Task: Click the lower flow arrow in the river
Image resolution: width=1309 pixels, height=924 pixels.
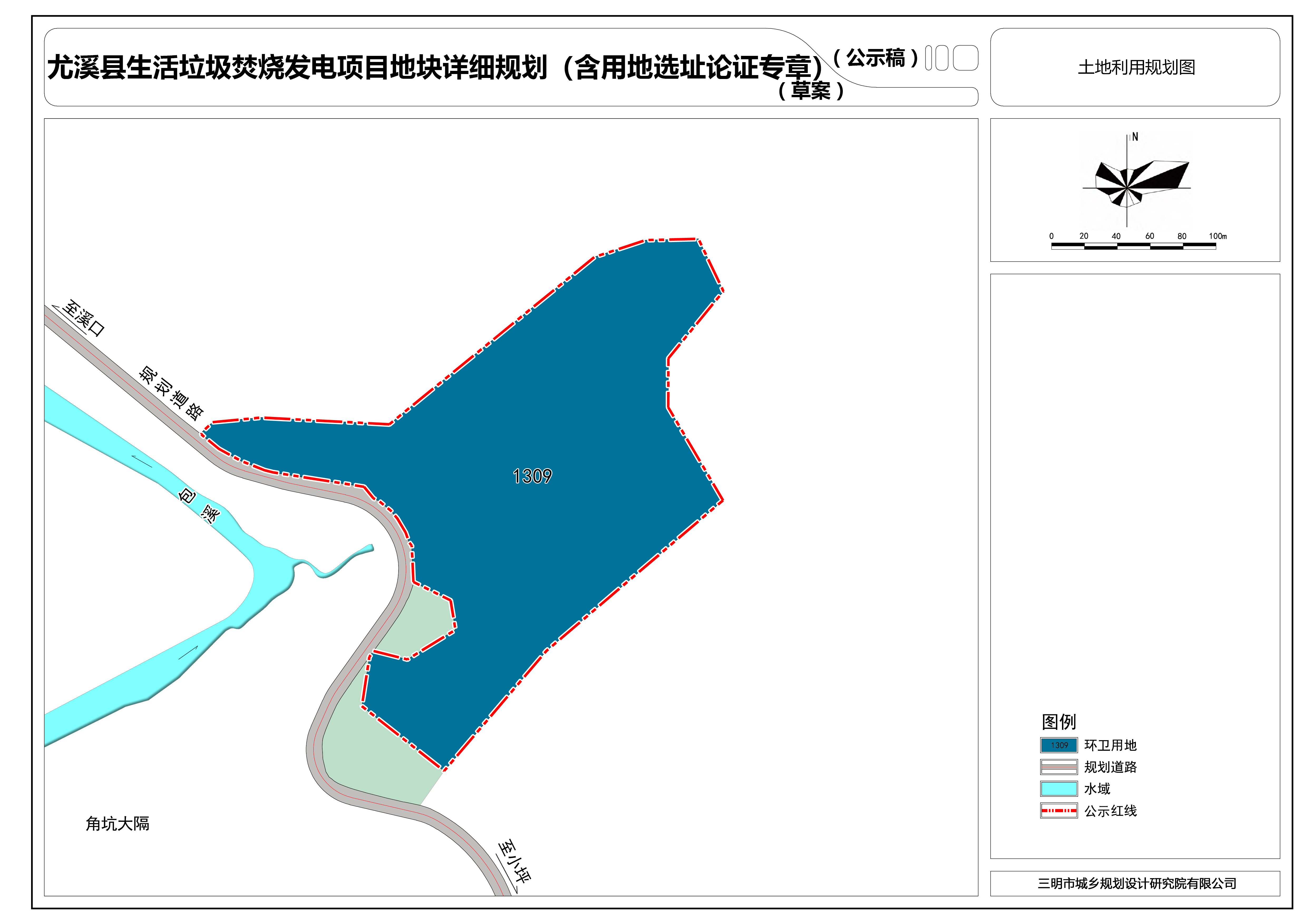Action: pyautogui.click(x=188, y=653)
